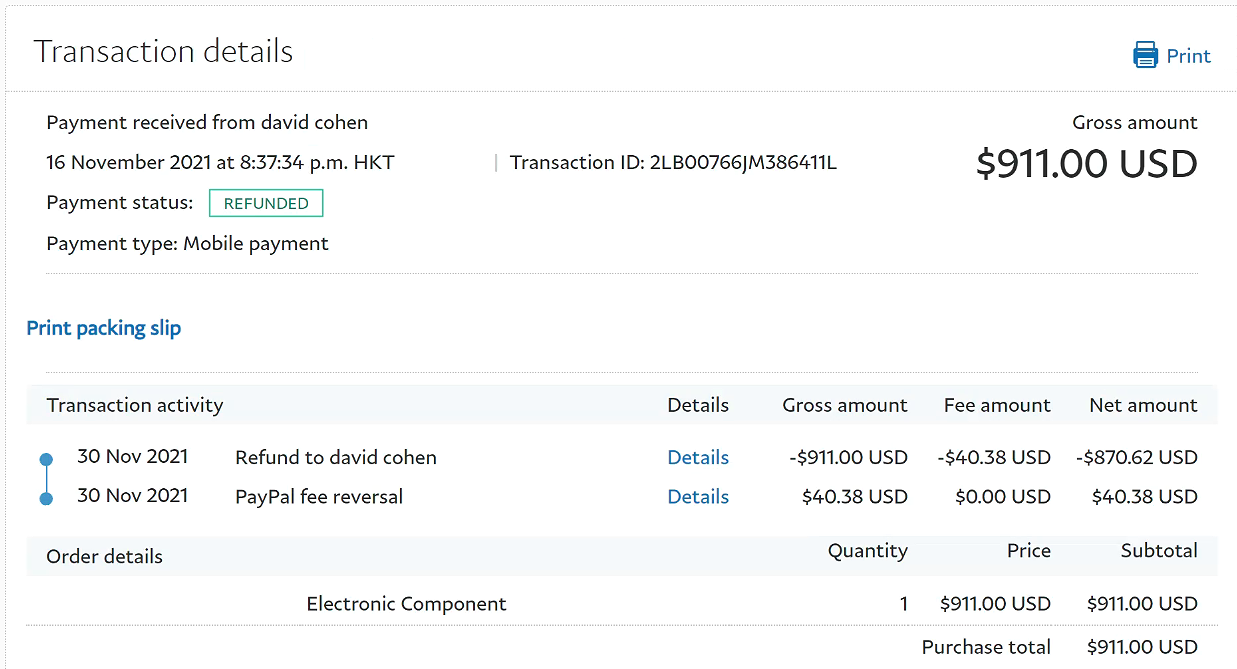Click the Payment received from david cohen text
1237x669 pixels.
click(x=207, y=122)
